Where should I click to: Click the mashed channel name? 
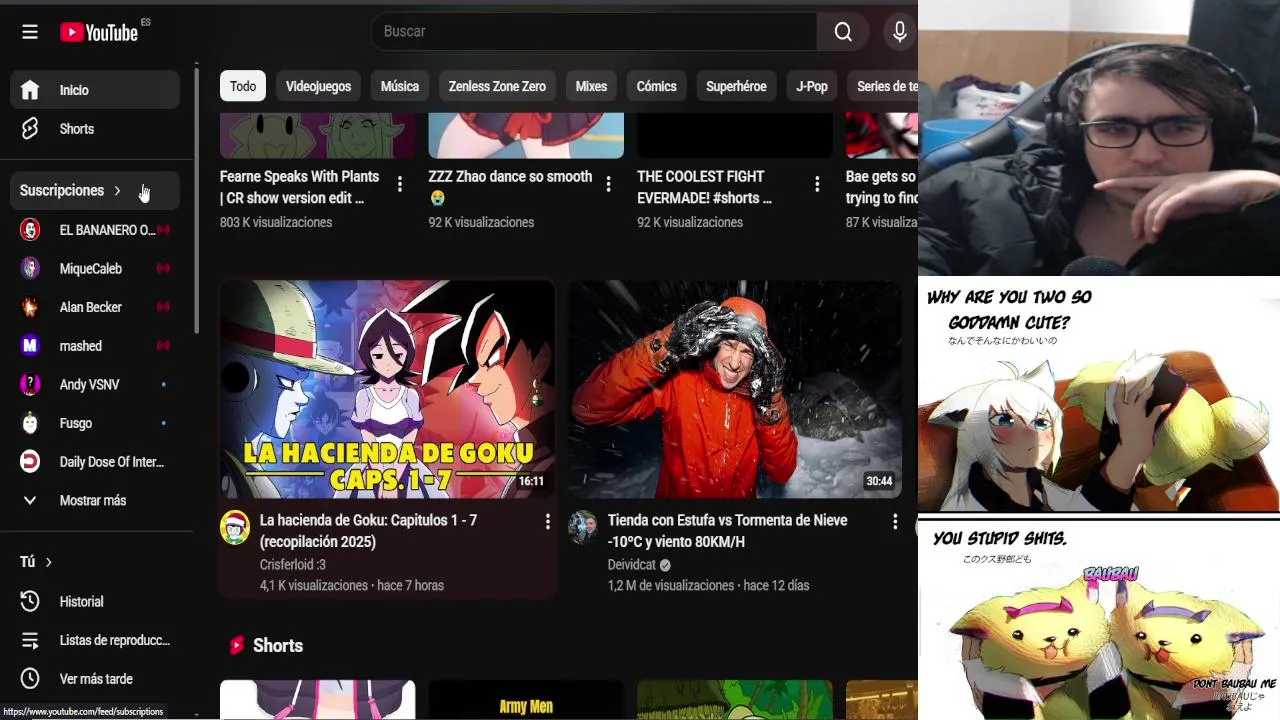tap(81, 346)
